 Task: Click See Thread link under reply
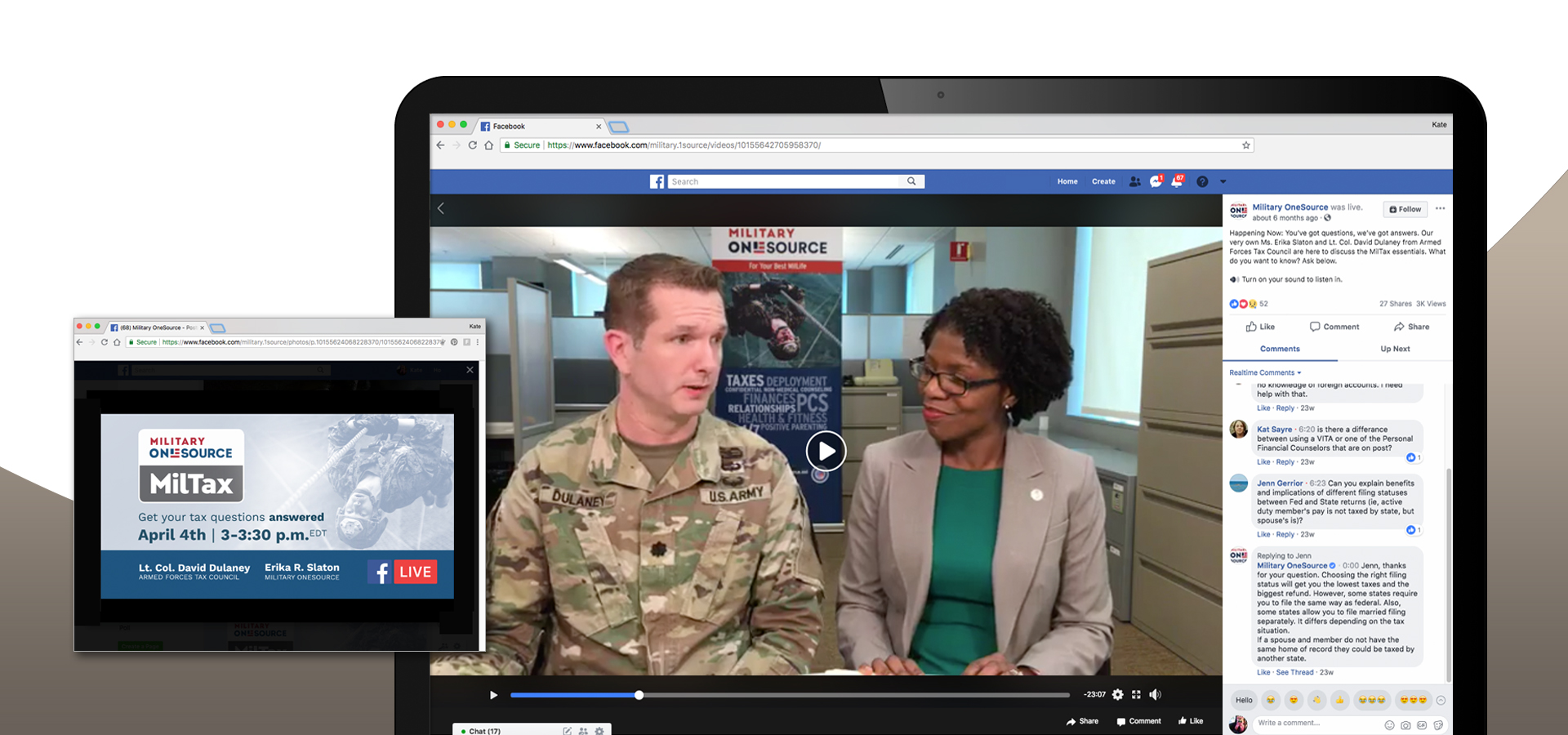point(1294,673)
